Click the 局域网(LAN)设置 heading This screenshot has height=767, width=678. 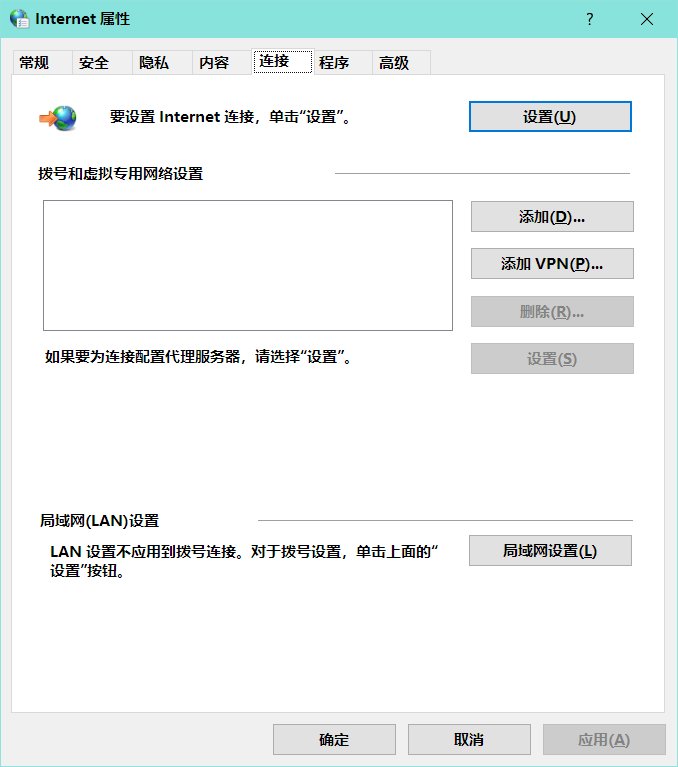[x=99, y=520]
